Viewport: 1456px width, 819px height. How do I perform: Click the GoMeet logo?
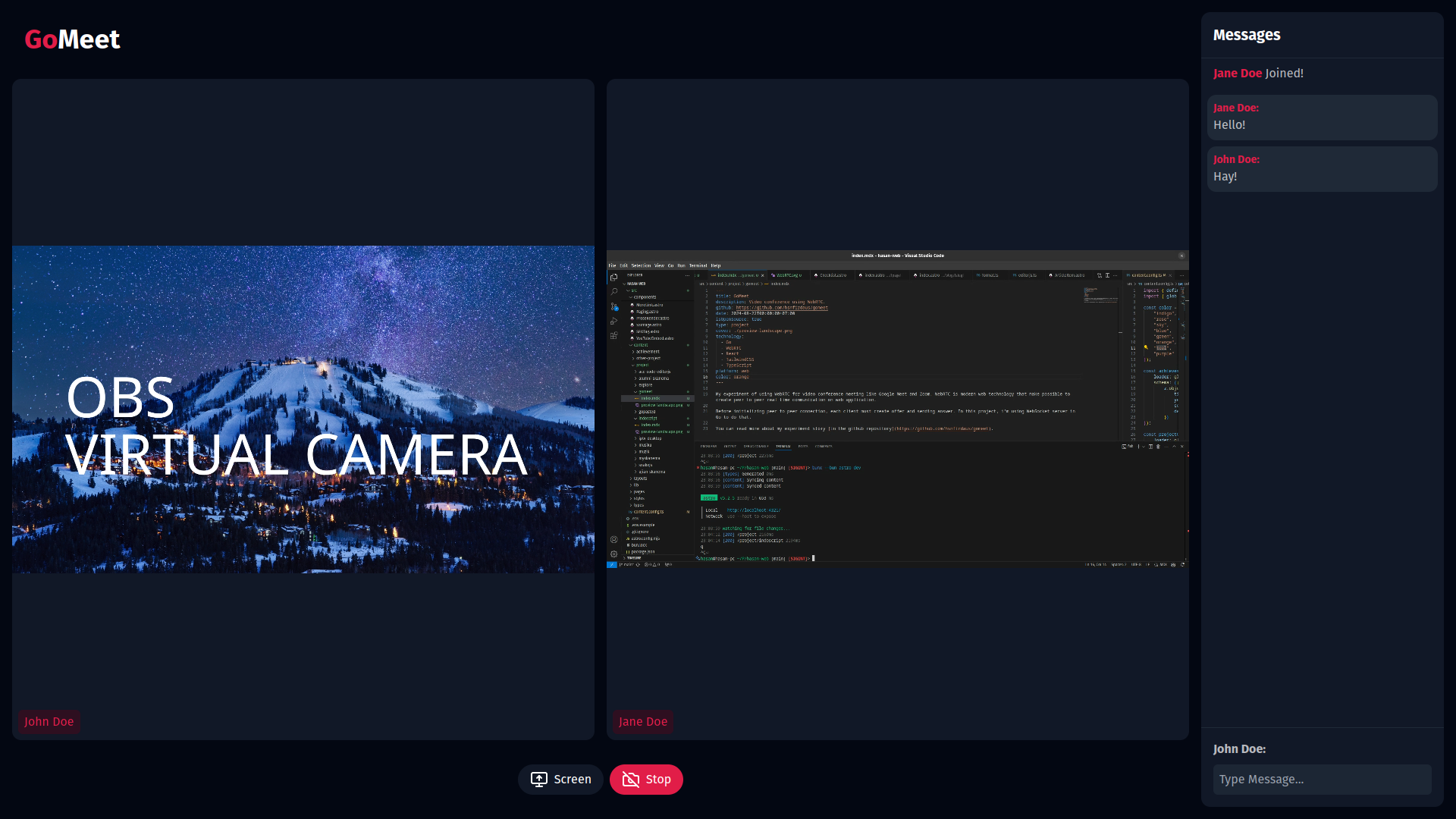pyautogui.click(x=72, y=39)
